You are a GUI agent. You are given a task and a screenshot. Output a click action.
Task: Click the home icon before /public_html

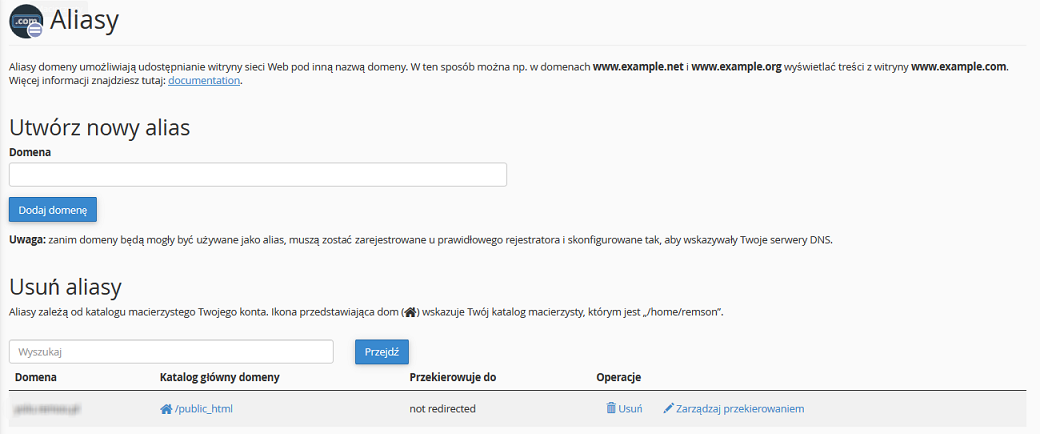[166, 409]
